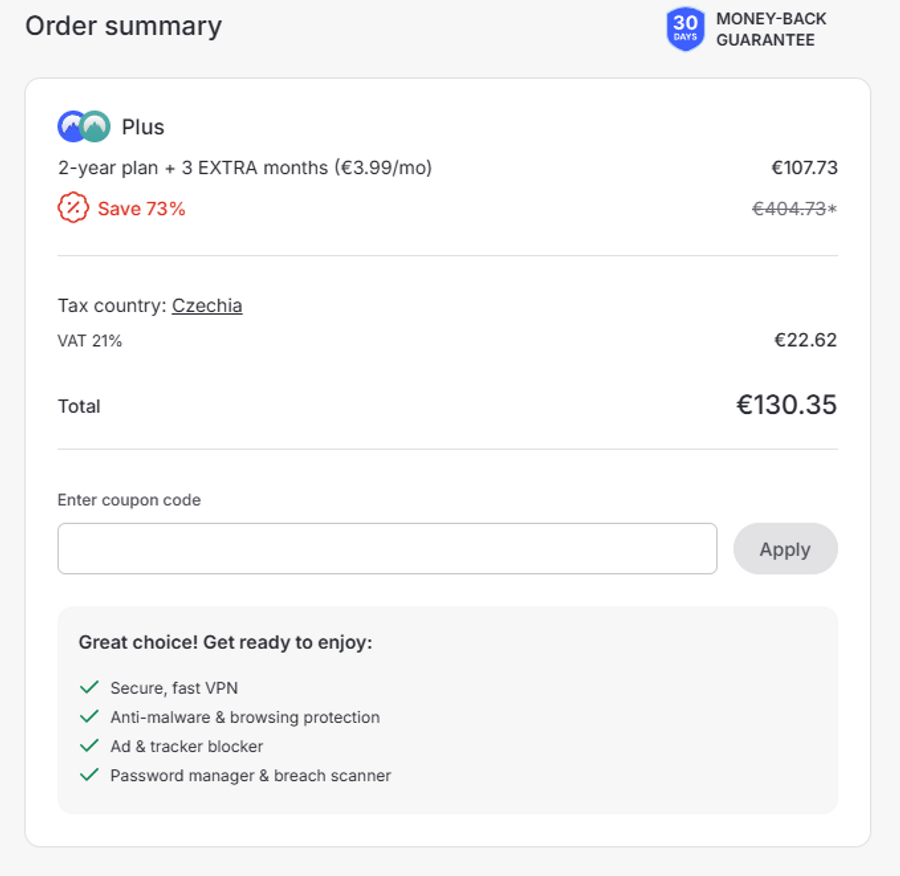Click the Plus plan logo icon
Viewport: 900px width, 876px height.
tap(84, 127)
